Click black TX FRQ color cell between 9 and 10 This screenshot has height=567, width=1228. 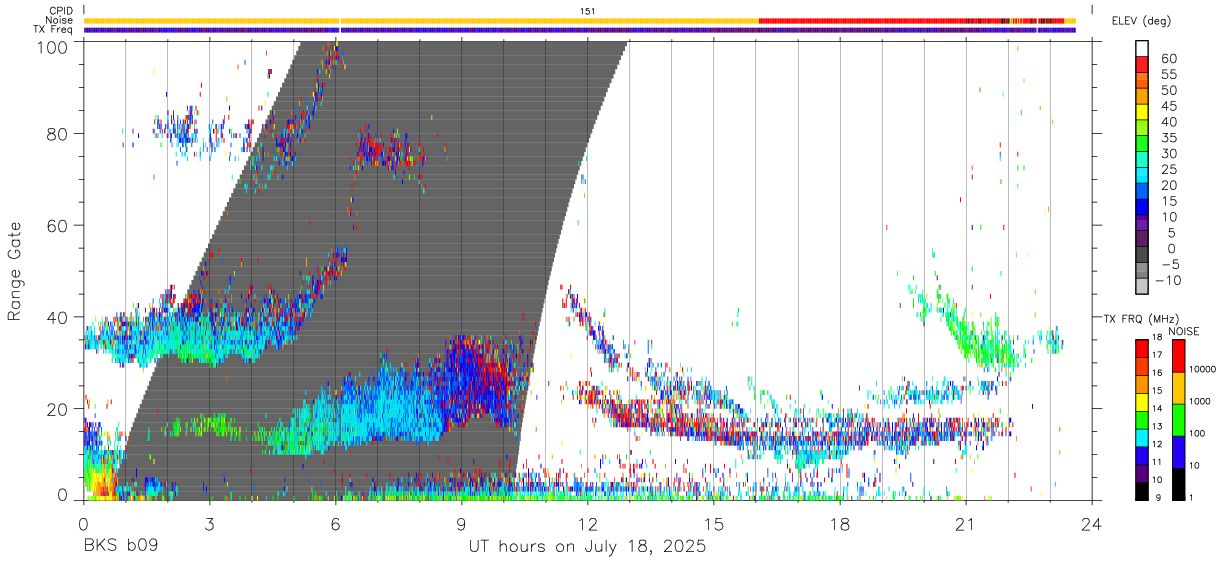pyautogui.click(x=1142, y=490)
